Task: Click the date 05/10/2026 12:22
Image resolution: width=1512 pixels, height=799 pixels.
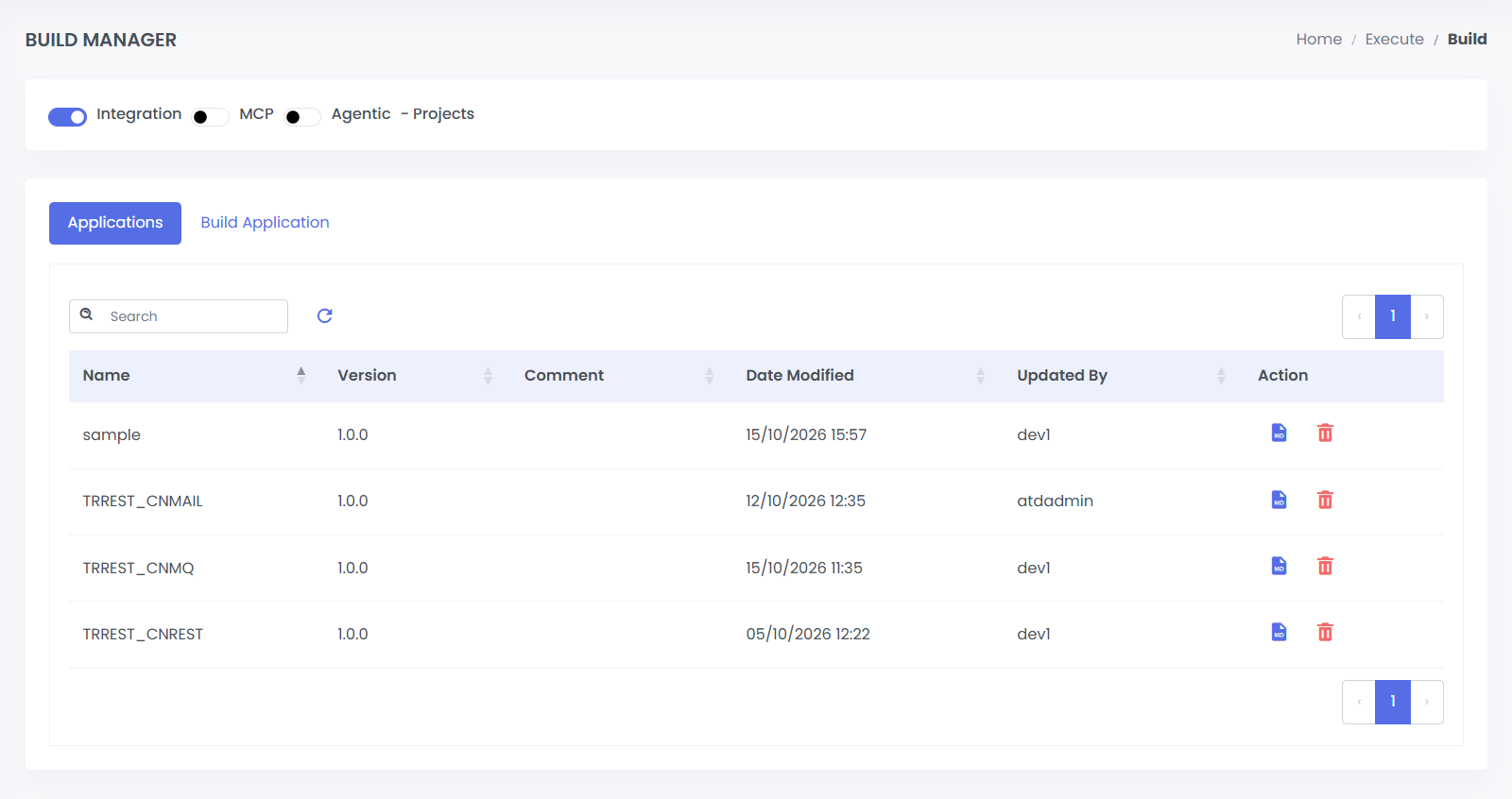Action: [808, 634]
